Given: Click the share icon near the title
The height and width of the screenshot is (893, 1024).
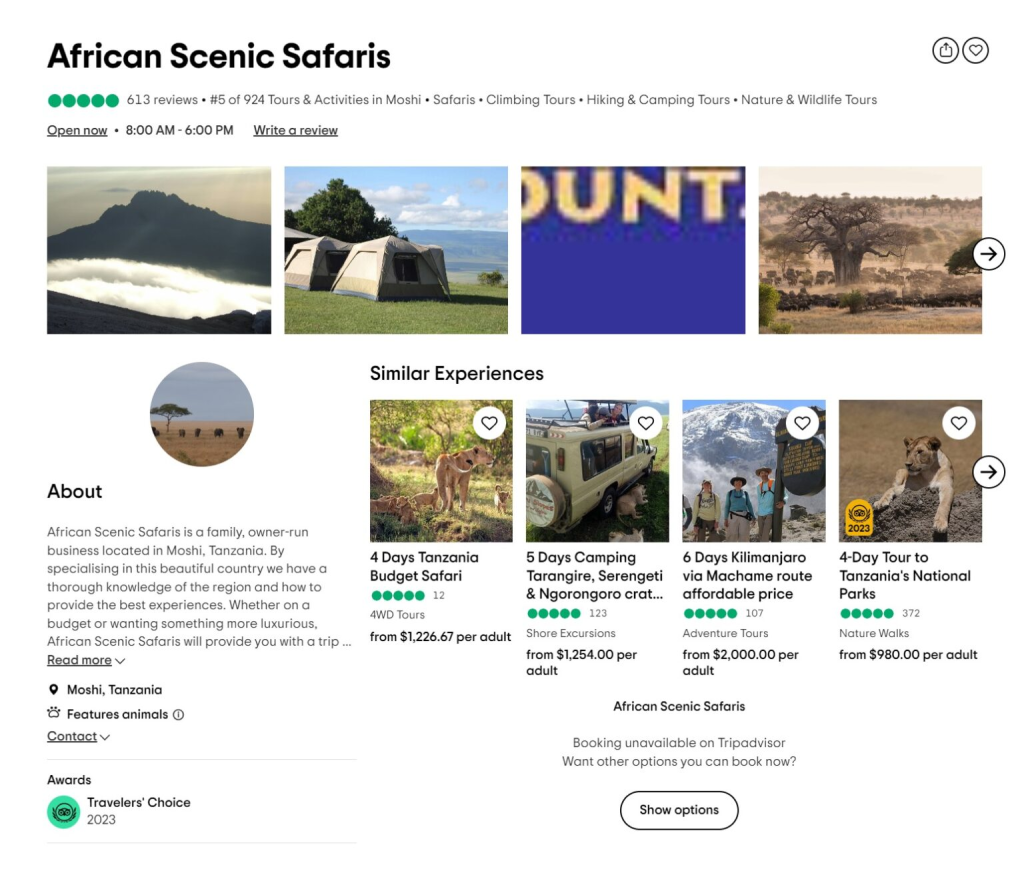Looking at the screenshot, I should pos(945,50).
